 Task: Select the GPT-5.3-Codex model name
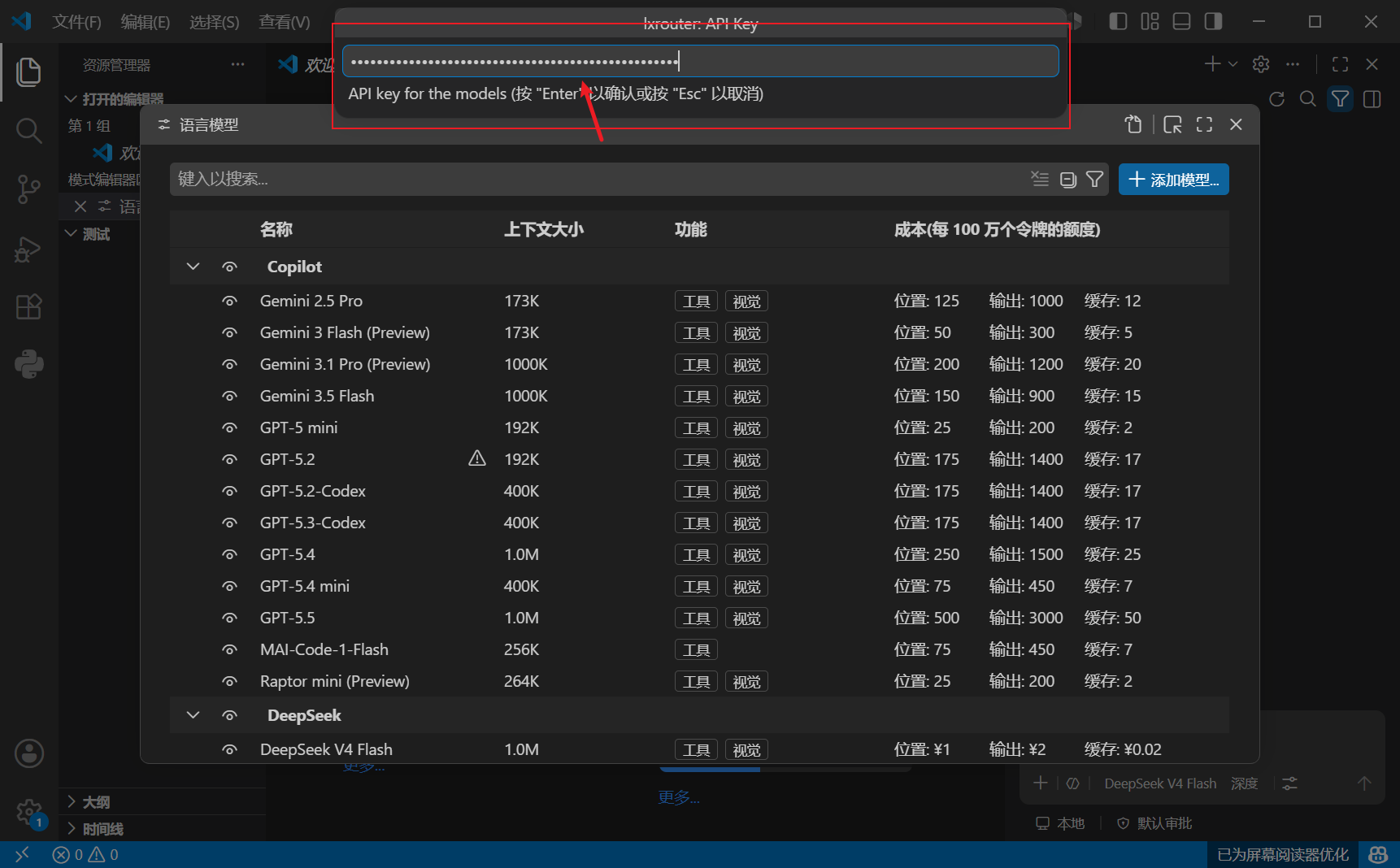coord(313,523)
